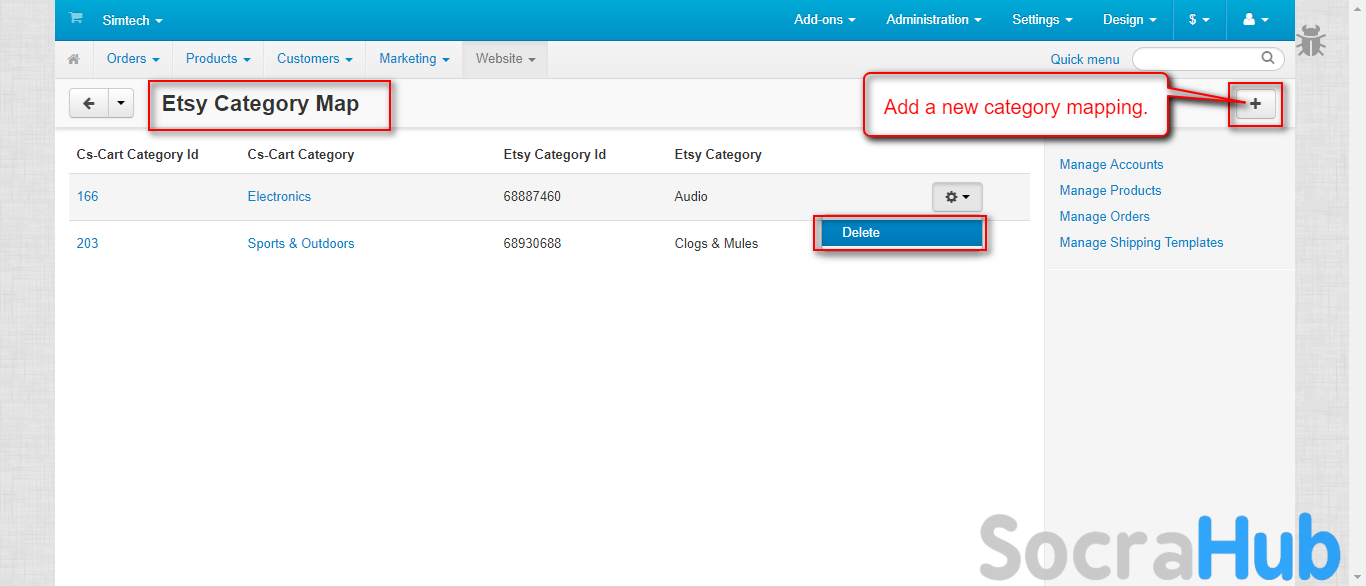Open the currency $ dropdown
Viewport: 1366px width, 586px height.
click(1199, 20)
